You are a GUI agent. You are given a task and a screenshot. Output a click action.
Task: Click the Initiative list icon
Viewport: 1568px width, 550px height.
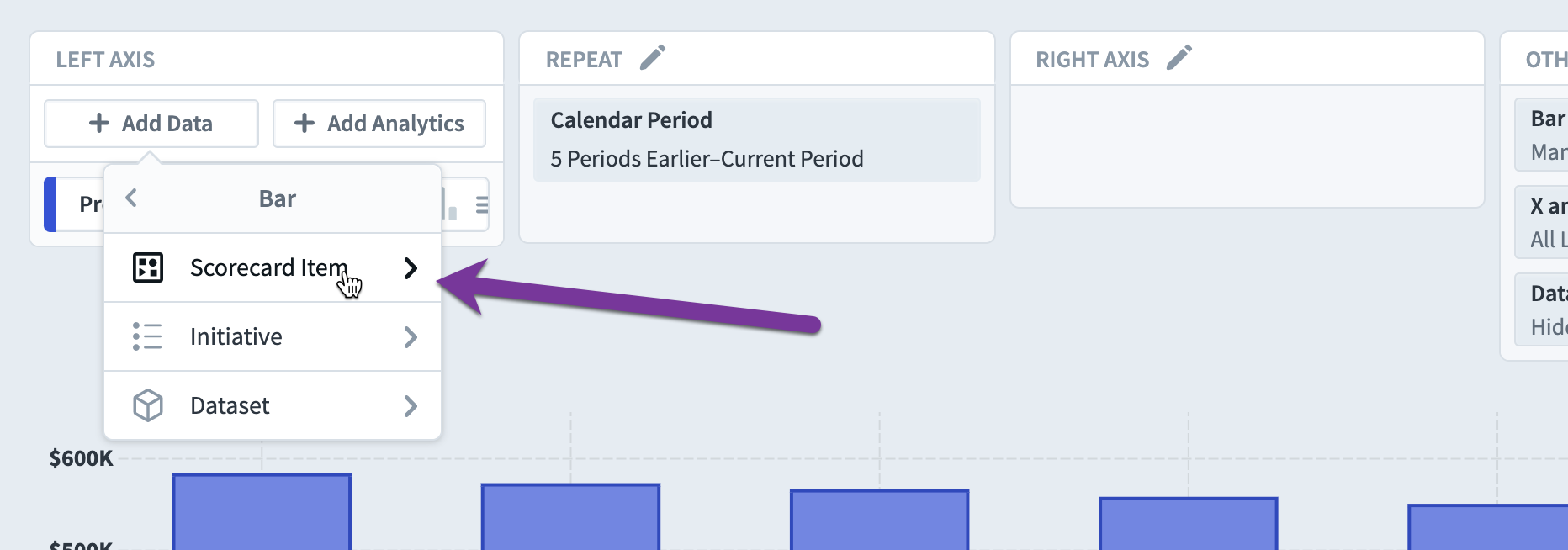tap(147, 336)
